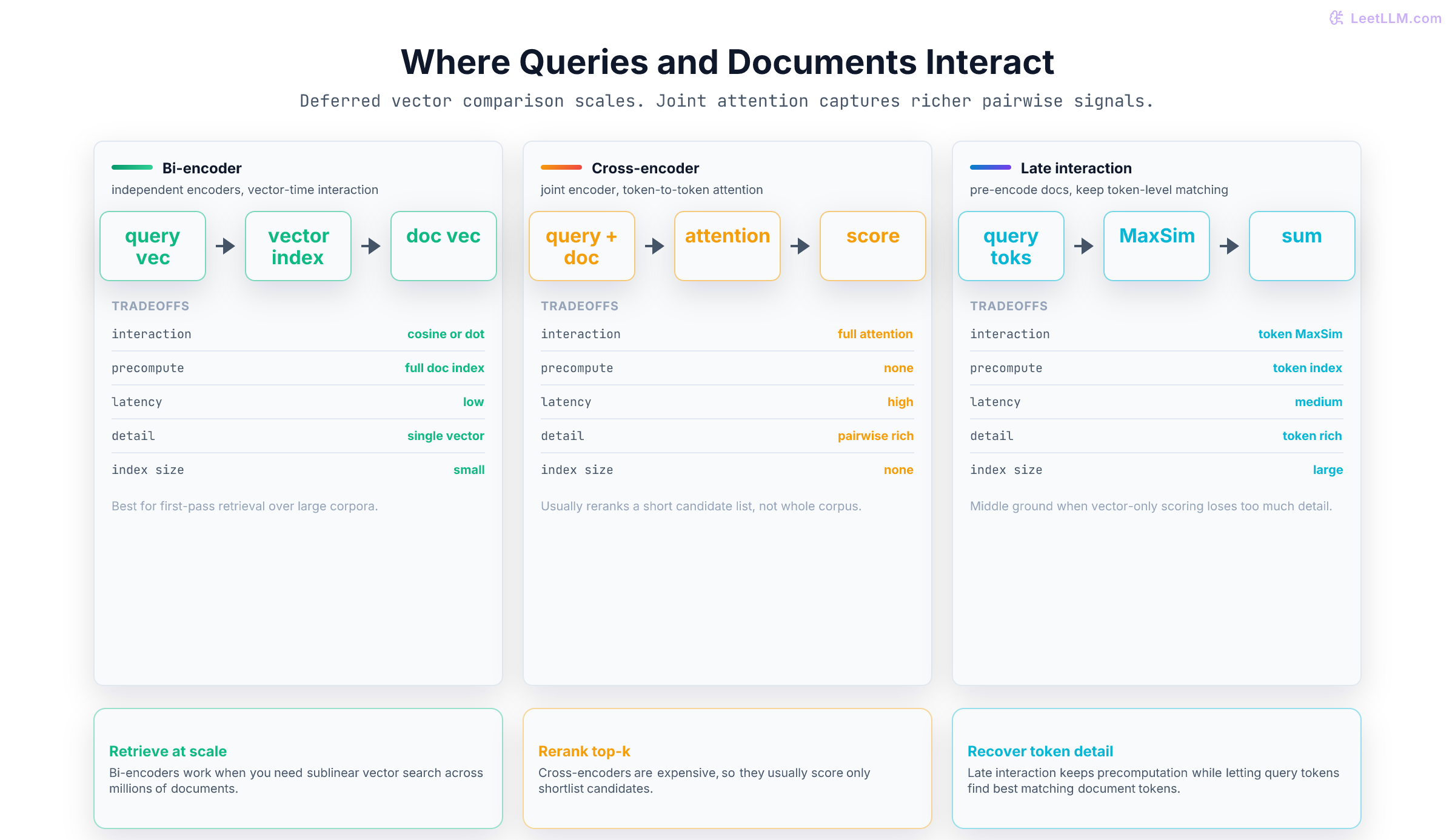The width and height of the screenshot is (1455, 840).
Task: Click the latency value 'high'
Action: click(900, 402)
